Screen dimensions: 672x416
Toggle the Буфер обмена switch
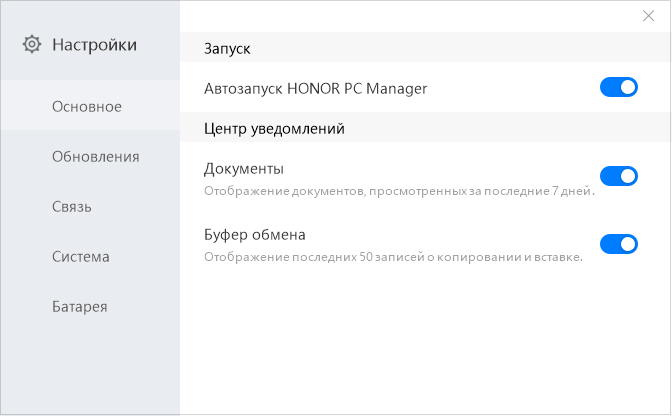coord(618,243)
